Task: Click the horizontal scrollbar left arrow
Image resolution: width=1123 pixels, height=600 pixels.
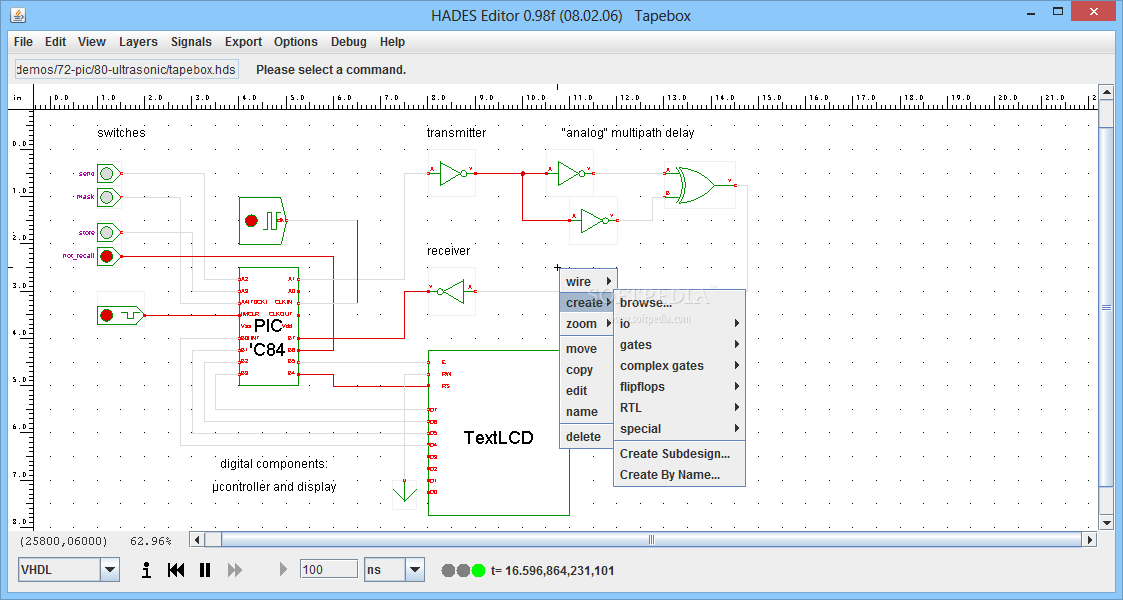Action: point(198,540)
